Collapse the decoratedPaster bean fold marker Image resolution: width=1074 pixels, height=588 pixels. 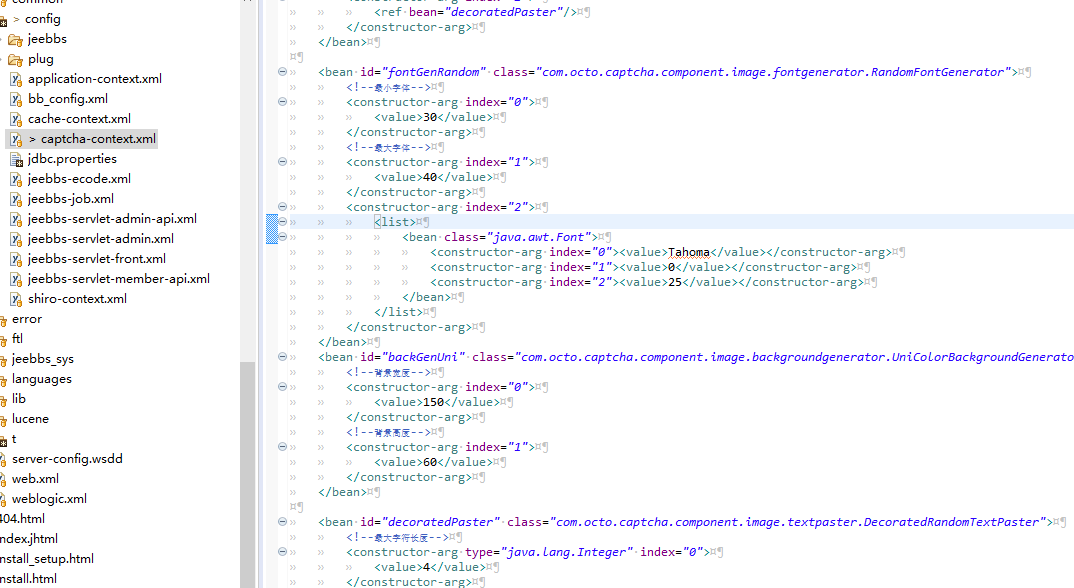pos(282,522)
